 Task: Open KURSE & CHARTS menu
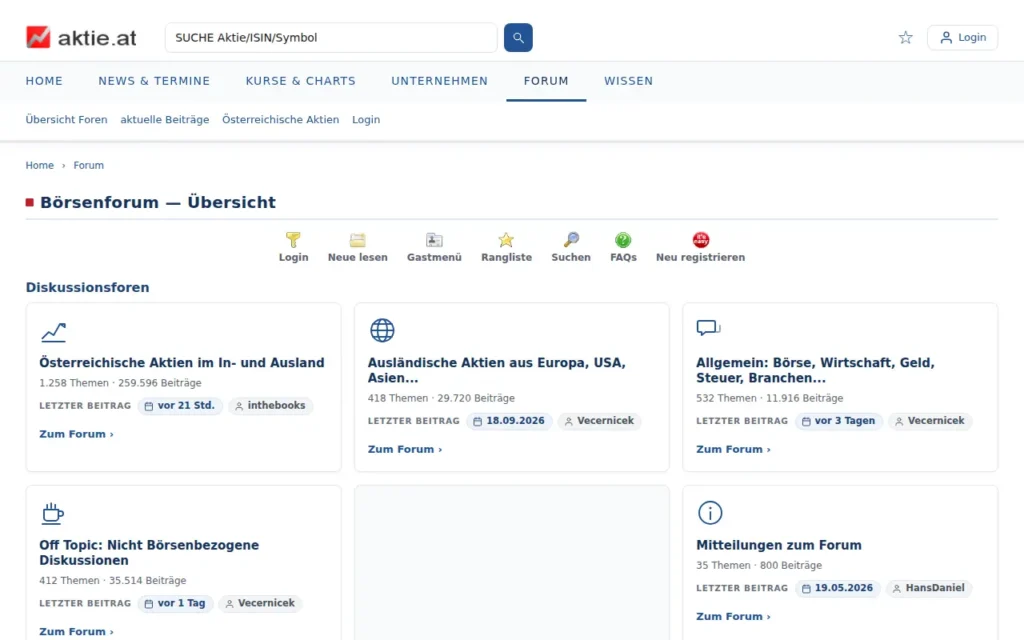(300, 81)
